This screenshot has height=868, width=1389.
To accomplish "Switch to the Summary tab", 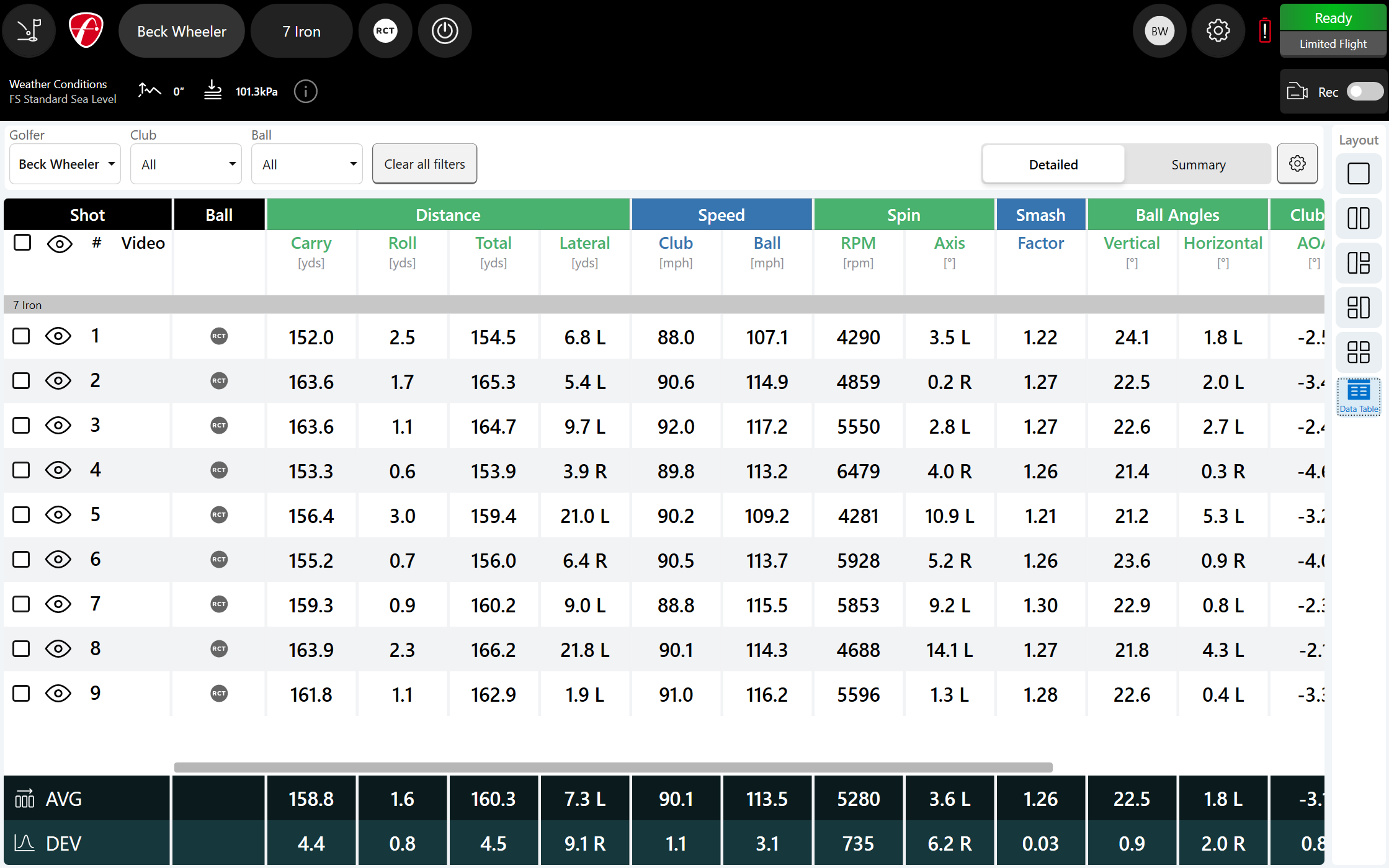I will (x=1198, y=164).
